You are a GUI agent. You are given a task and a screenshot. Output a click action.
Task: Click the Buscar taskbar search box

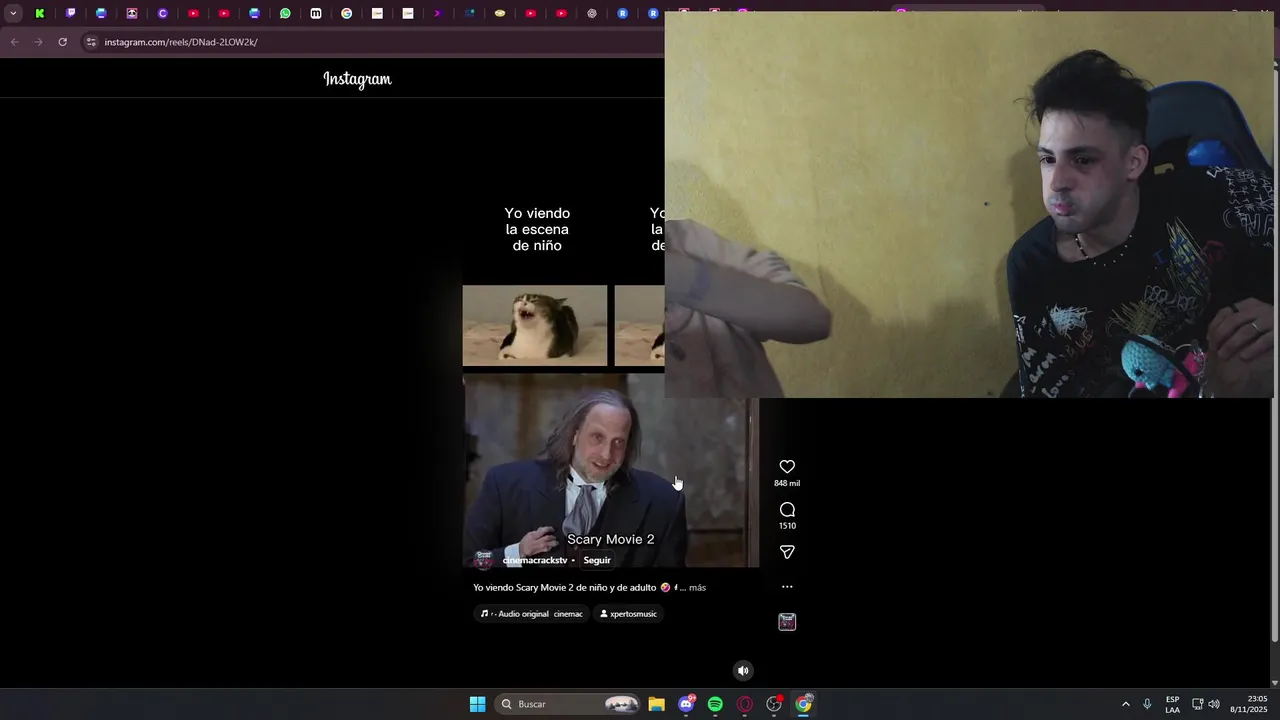click(x=569, y=704)
